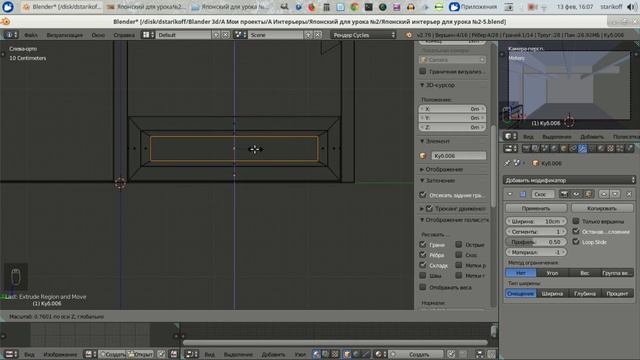Screen dimensions: 640x360
Task: Click the 3D cursor Z position field
Action: click(x=452, y=127)
